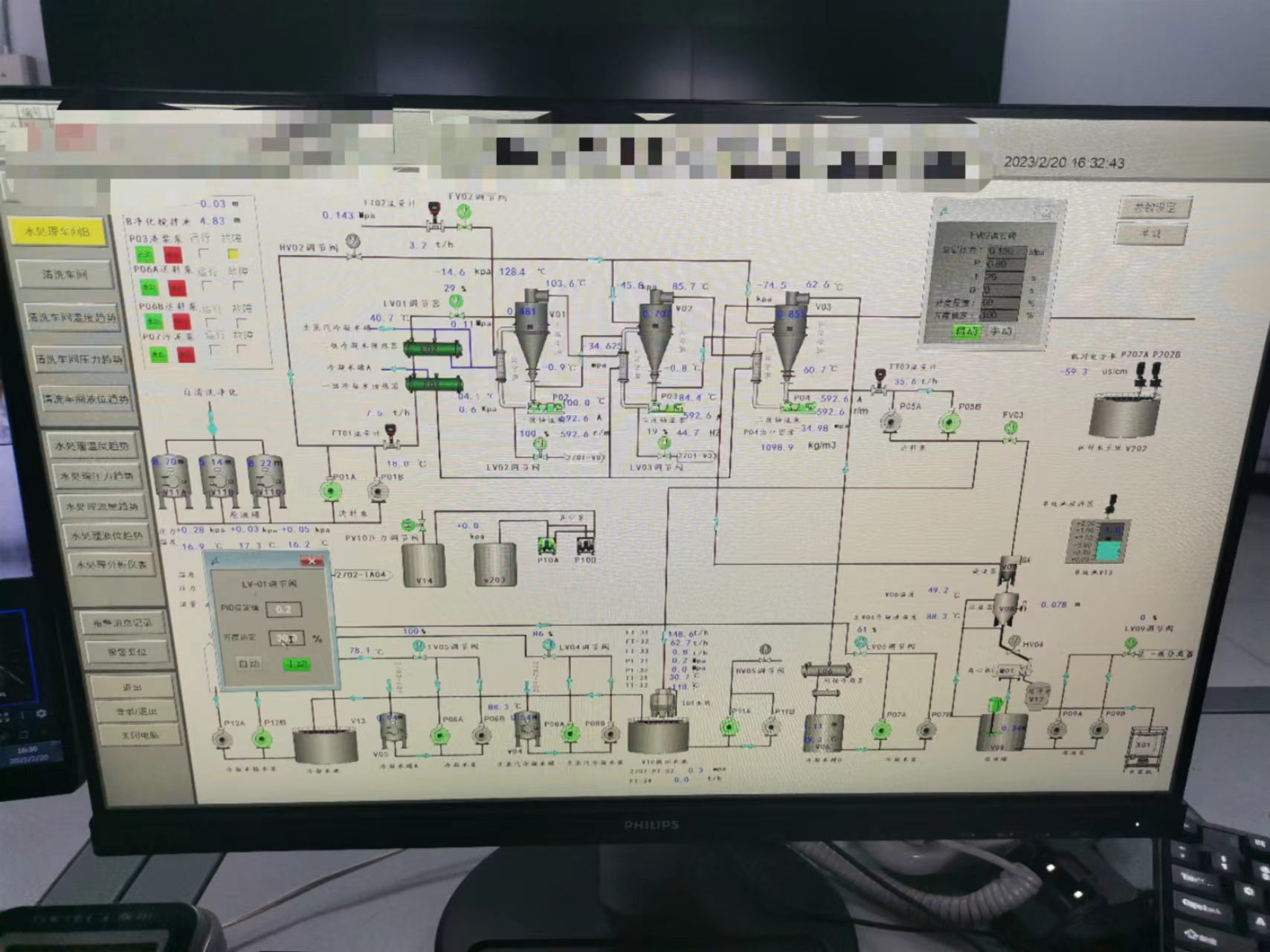1270x952 pixels.
Task: Click the P05B pump icon
Action: click(948, 422)
